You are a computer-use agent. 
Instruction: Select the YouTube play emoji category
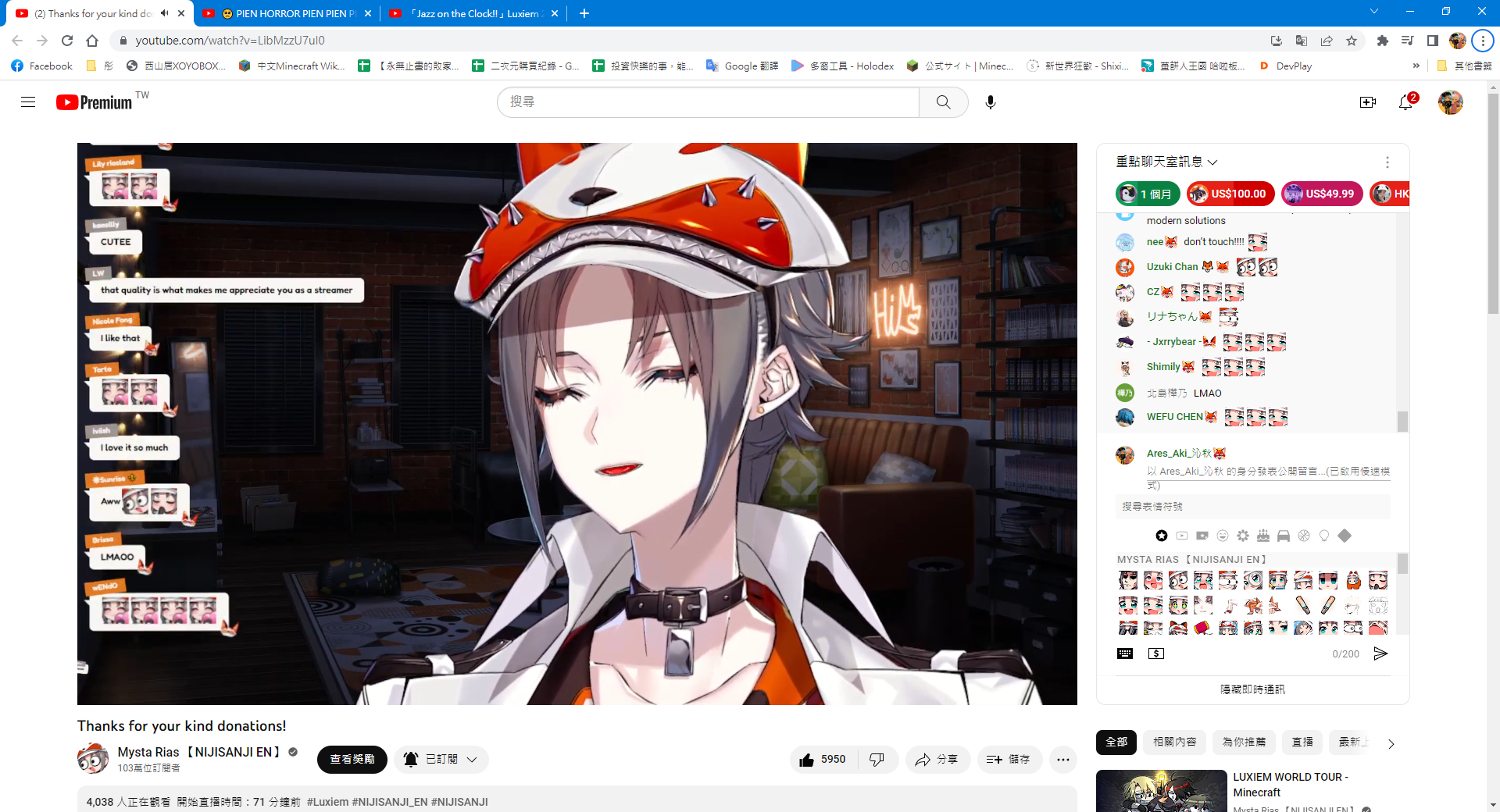point(1182,536)
